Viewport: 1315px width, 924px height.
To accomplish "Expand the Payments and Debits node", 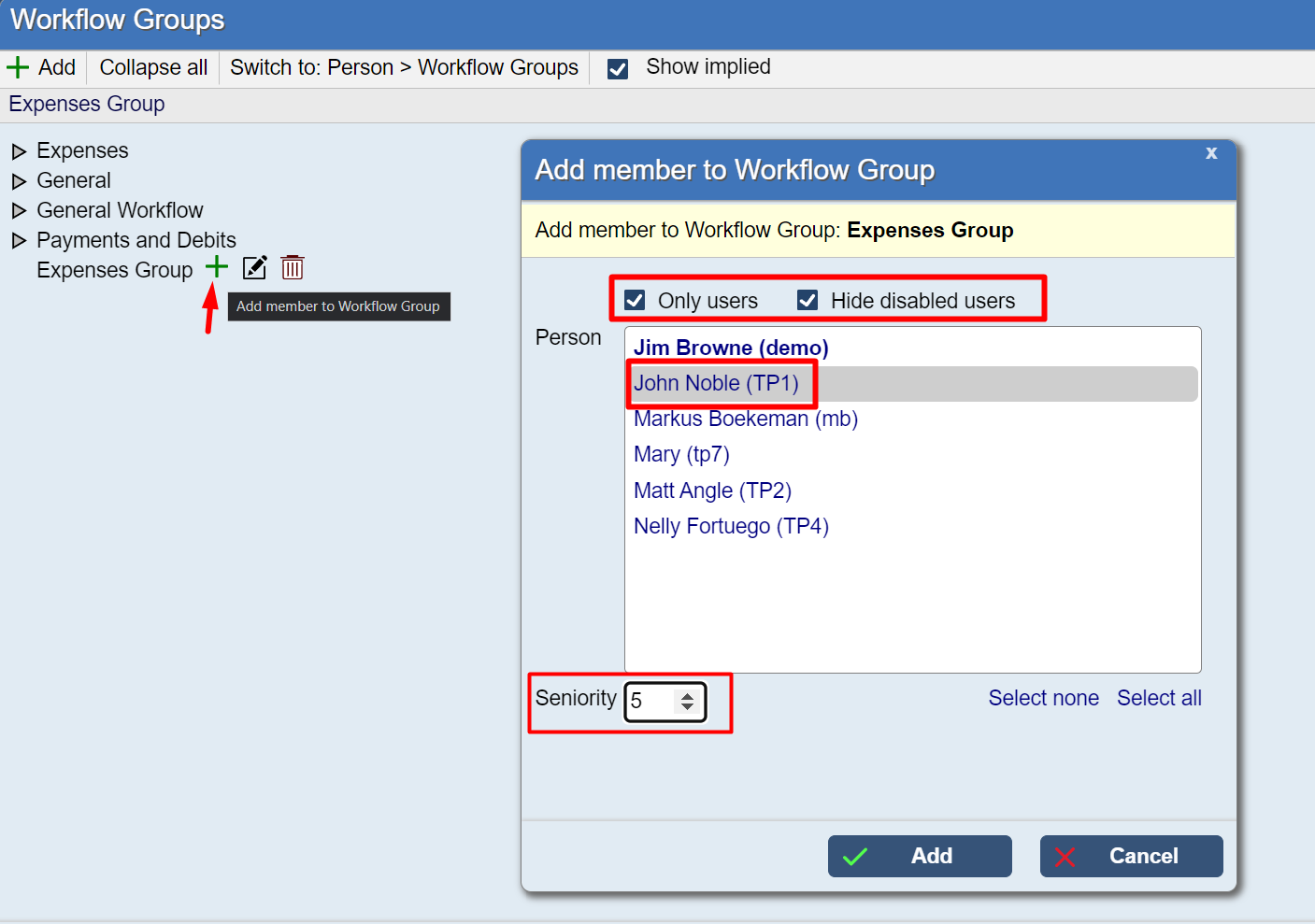I will click(x=19, y=241).
